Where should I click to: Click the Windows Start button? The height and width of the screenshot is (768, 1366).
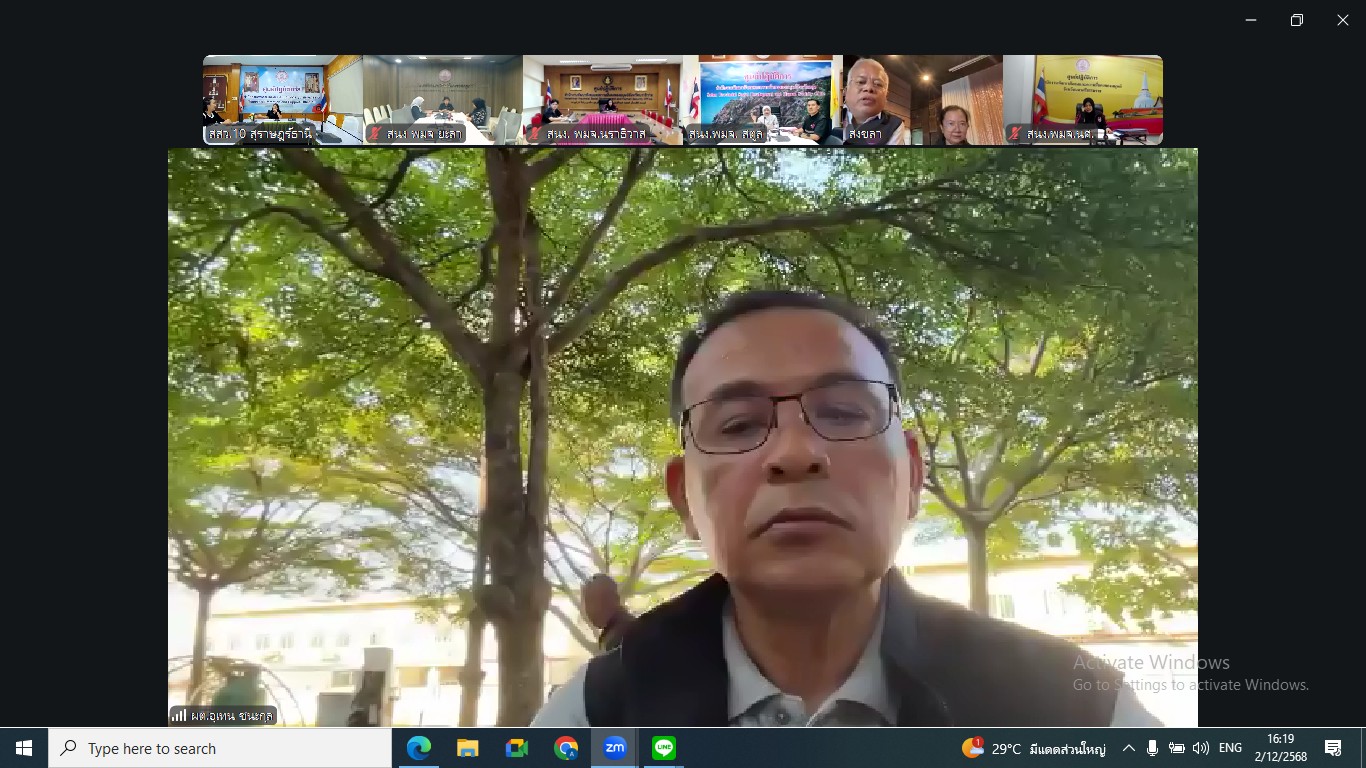point(24,748)
